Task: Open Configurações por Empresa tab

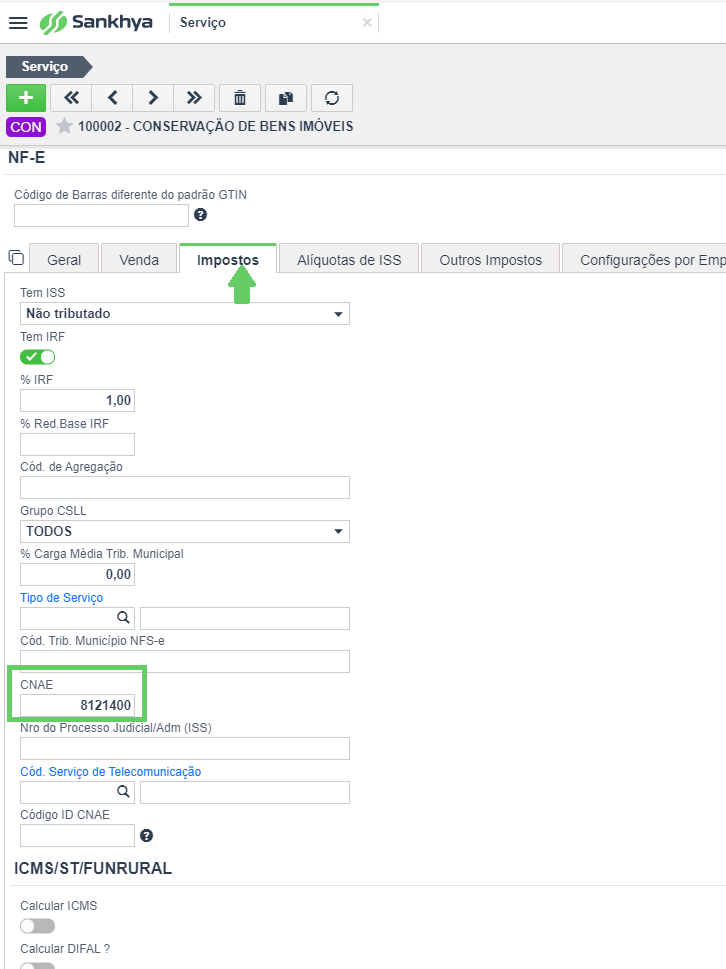Action: (644, 260)
